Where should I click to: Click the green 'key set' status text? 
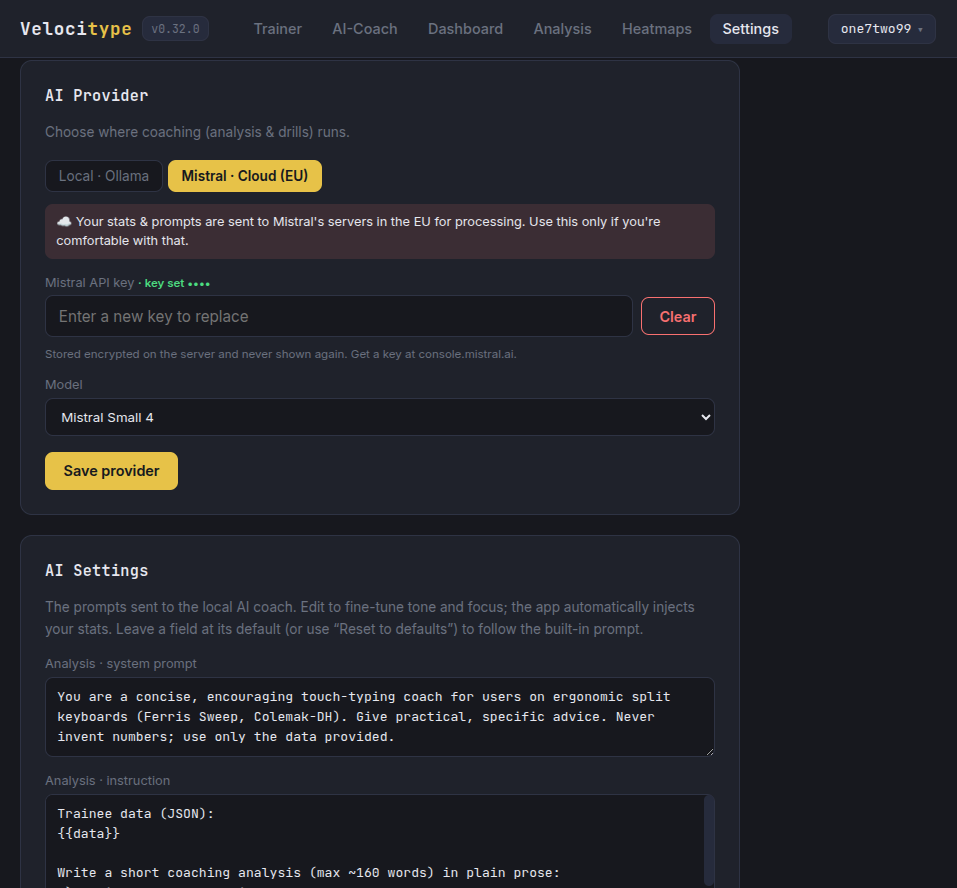point(177,283)
